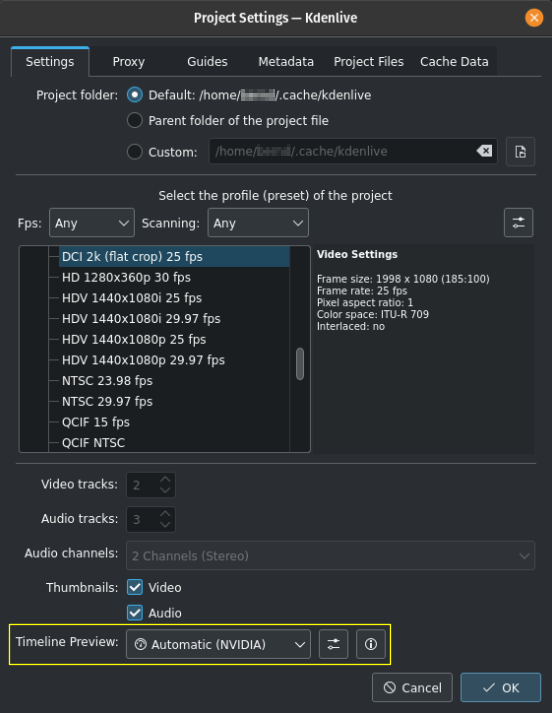Go to the Project Files tab
This screenshot has width=552, height=713.
[x=369, y=61]
